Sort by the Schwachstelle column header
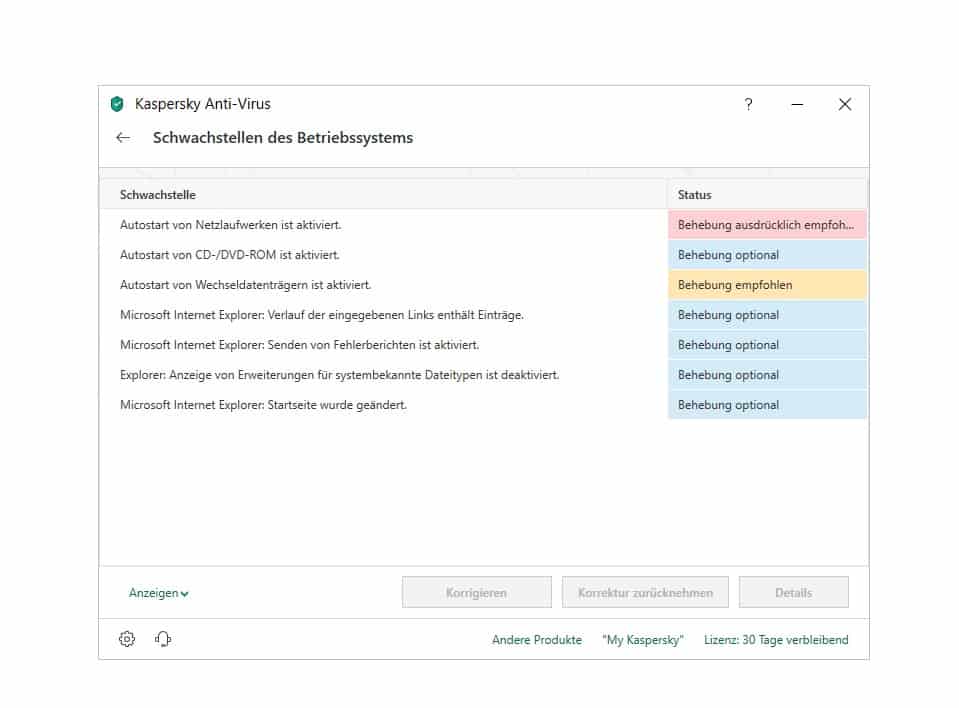This screenshot has height=708, width=959. [383, 194]
